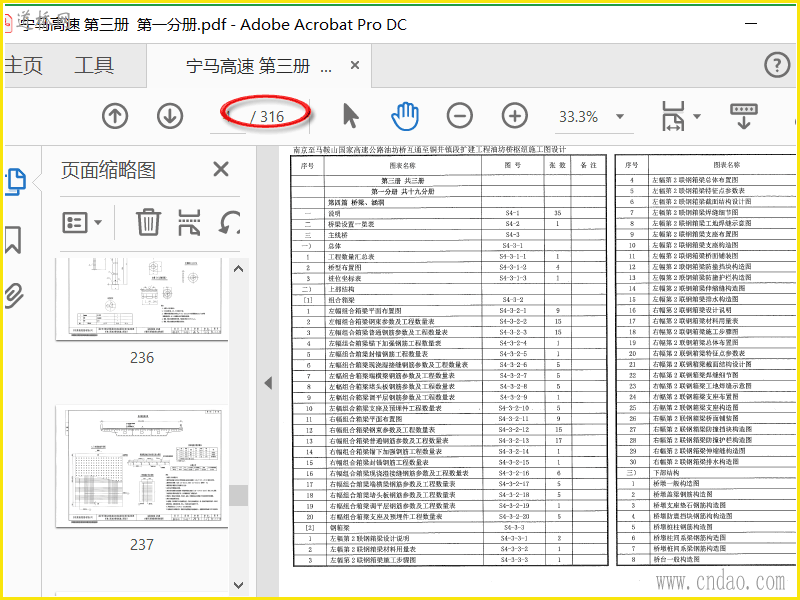Rotate pages counterclockwise icon

click(x=230, y=223)
